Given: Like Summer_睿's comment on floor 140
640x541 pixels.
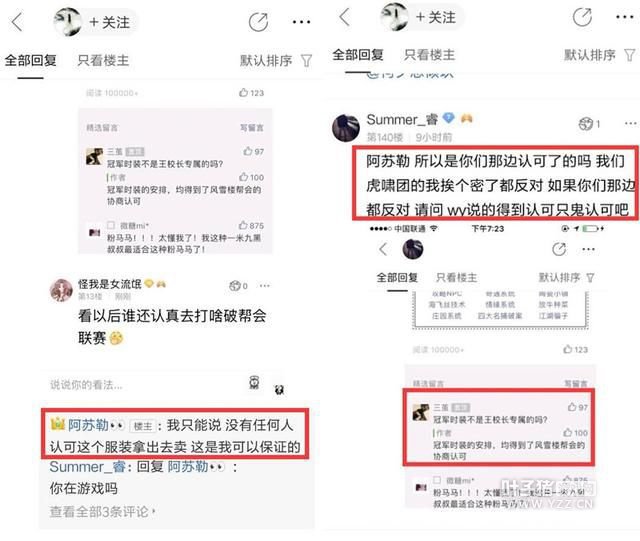Looking at the screenshot, I should (x=590, y=124).
